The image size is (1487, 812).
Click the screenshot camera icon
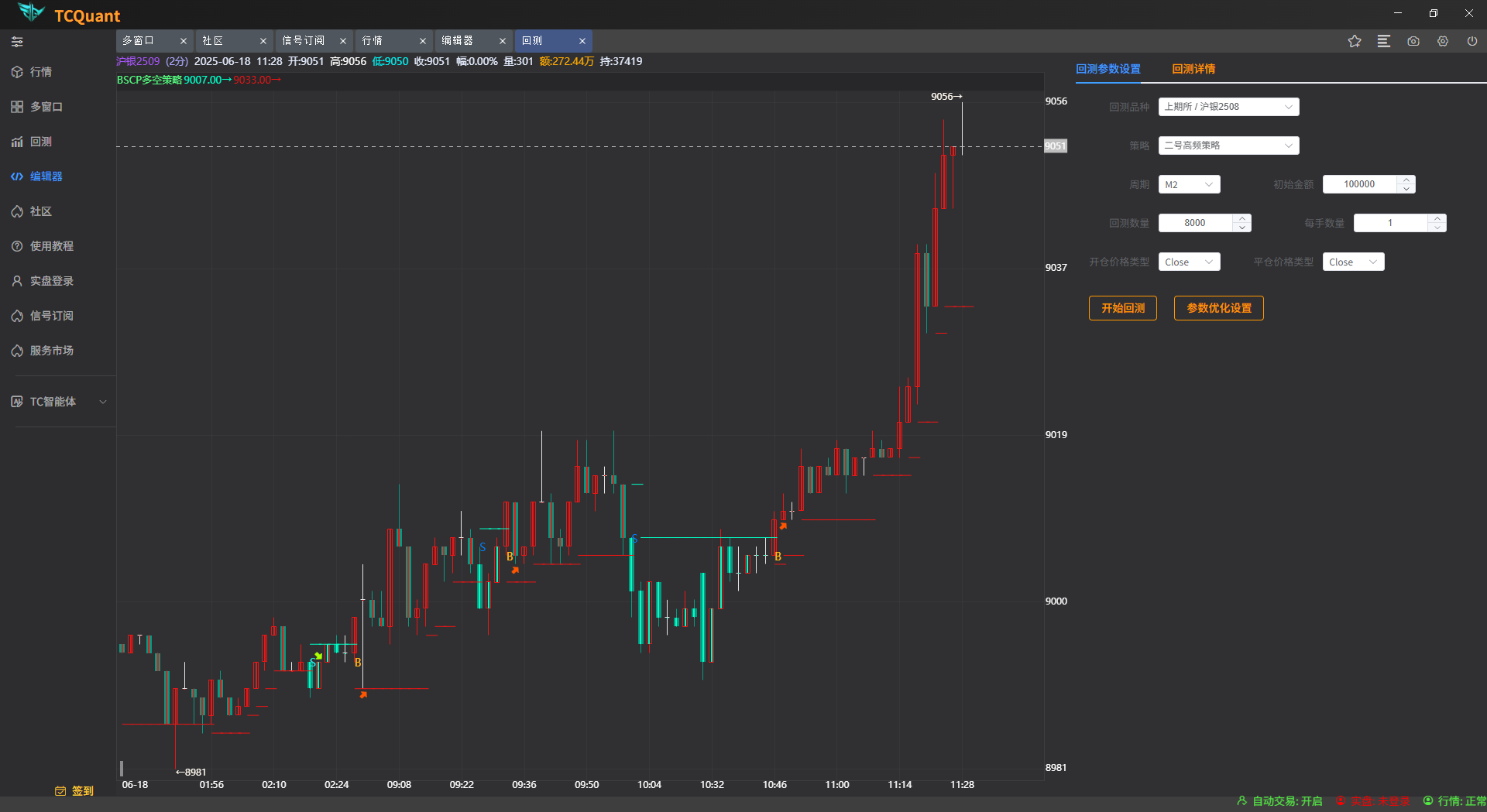pyautogui.click(x=1413, y=42)
